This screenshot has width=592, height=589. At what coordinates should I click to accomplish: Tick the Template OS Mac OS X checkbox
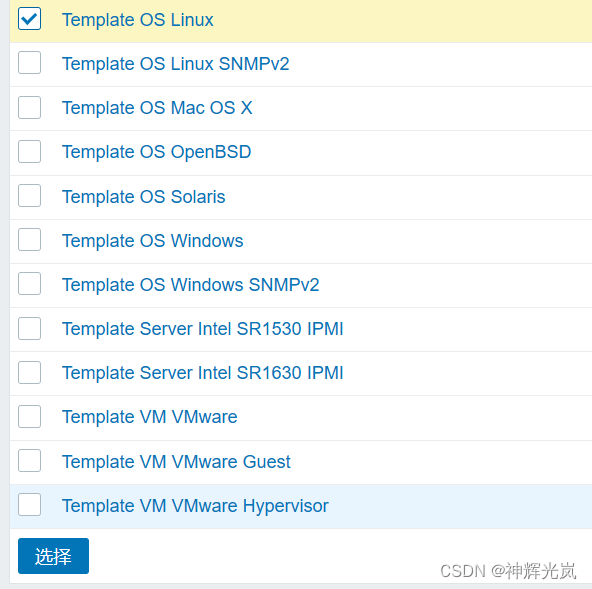[29, 107]
